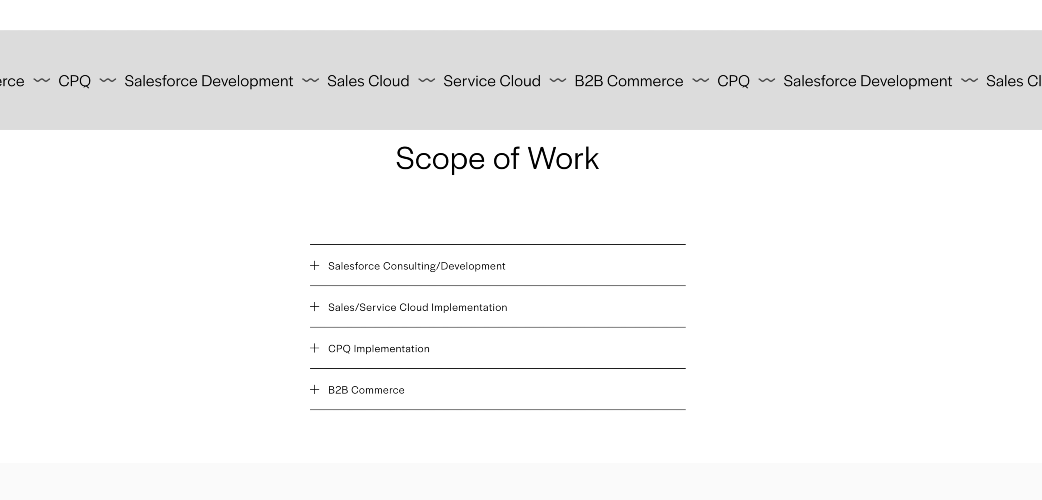The width and height of the screenshot is (1042, 500).
Task: Expand the Salesforce Consulting/Development accordion label
Action: point(417,266)
